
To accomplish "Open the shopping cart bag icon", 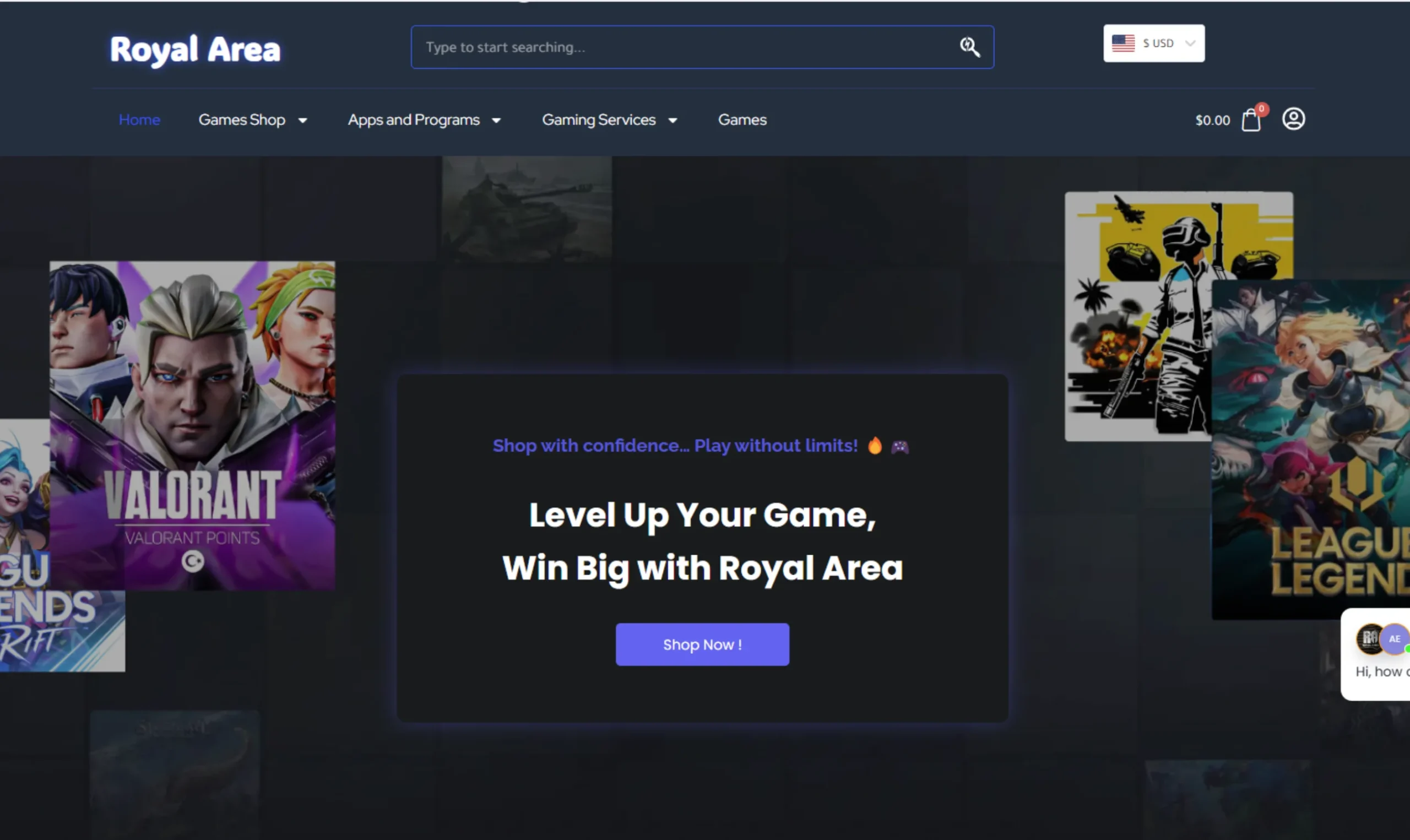I will pos(1250,120).
